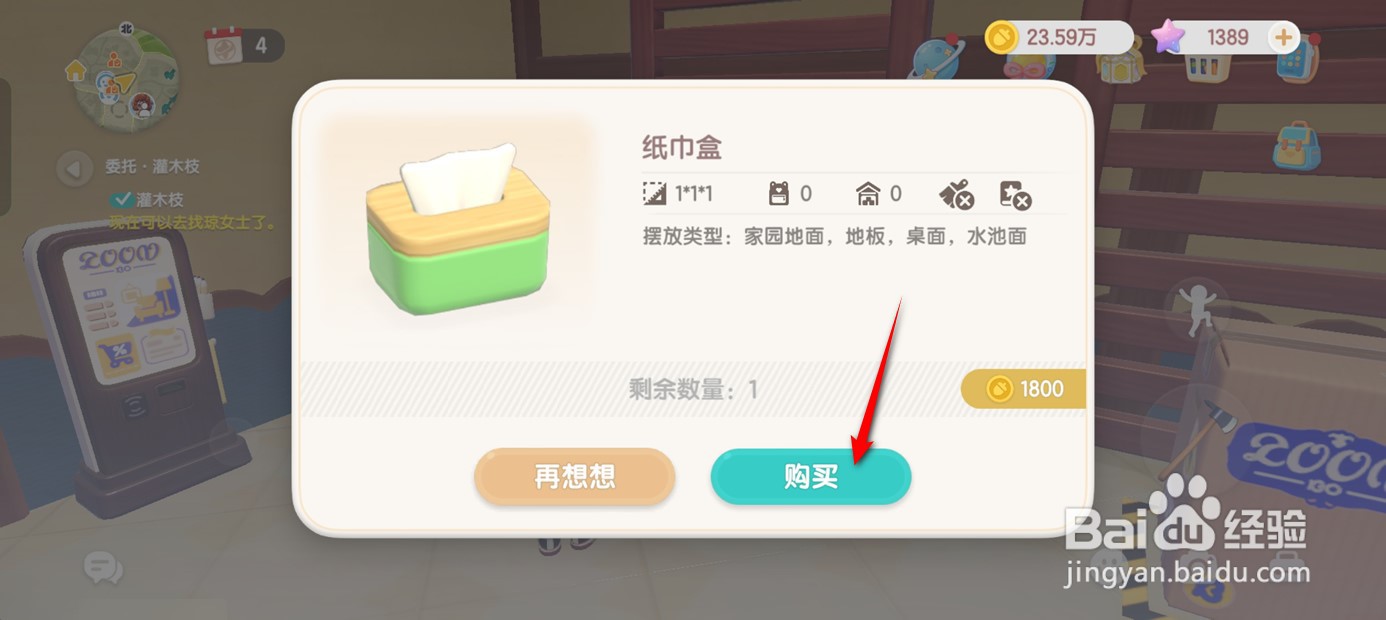
Task: Click the 再想想 cancel button
Action: tap(575, 477)
